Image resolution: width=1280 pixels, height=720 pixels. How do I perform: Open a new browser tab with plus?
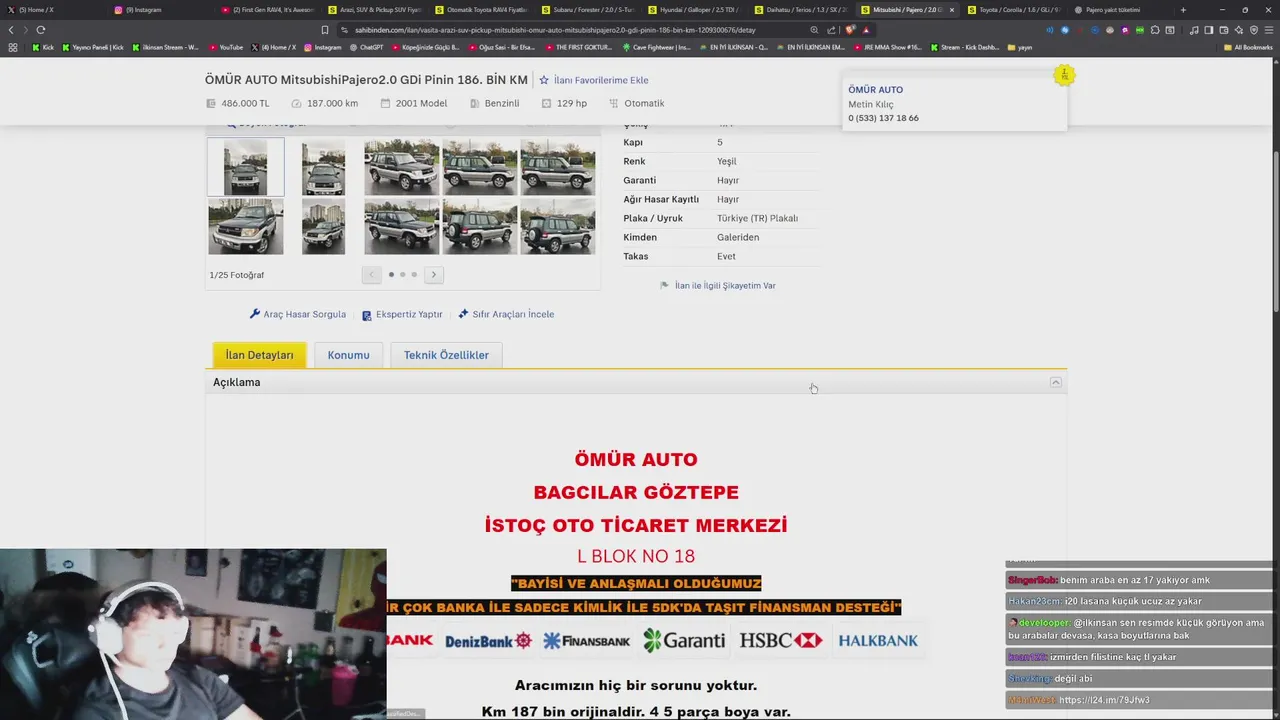point(1183,10)
